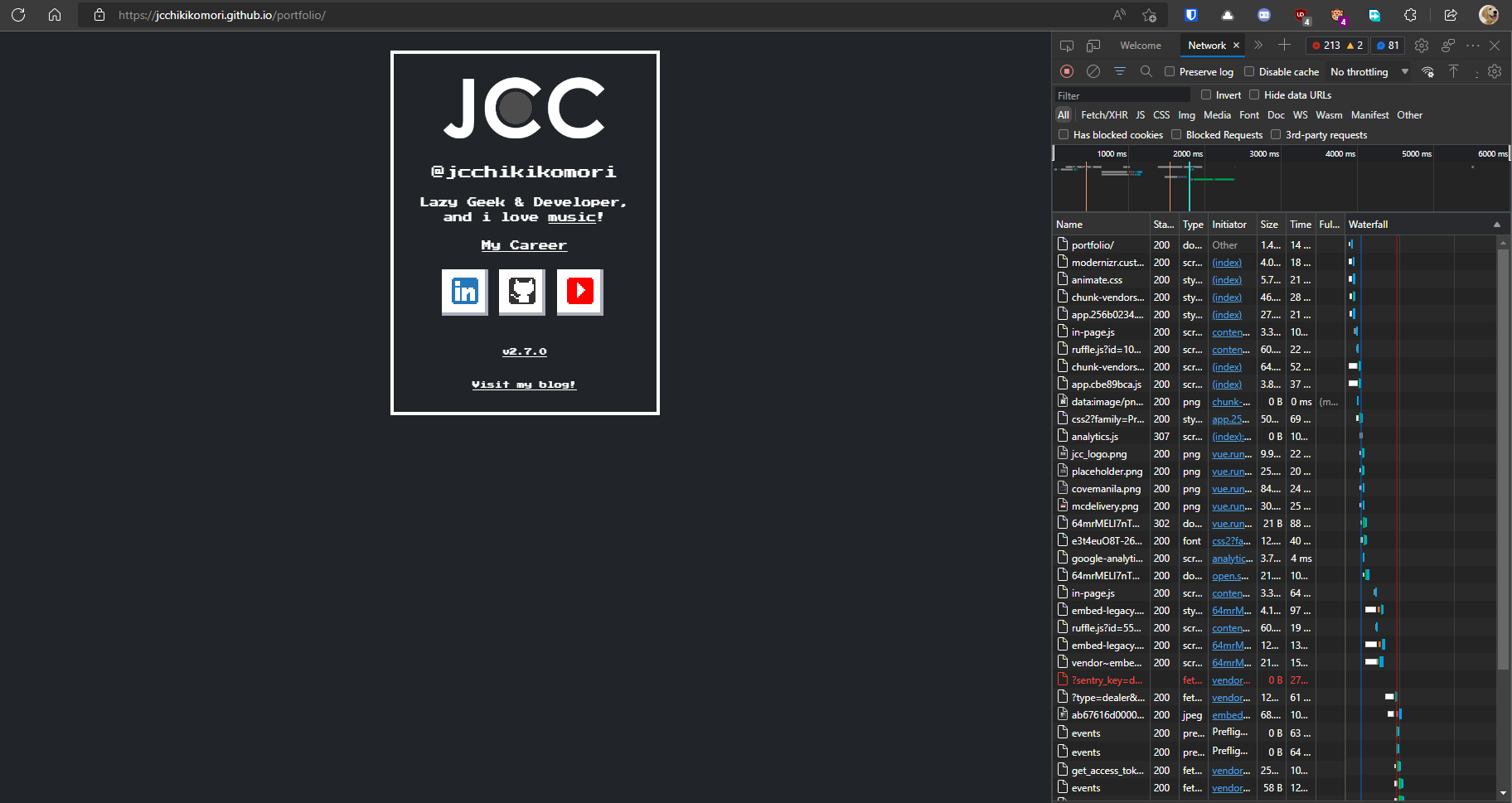Click inside the network Filter field
The image size is (1512, 803).
point(1119,94)
